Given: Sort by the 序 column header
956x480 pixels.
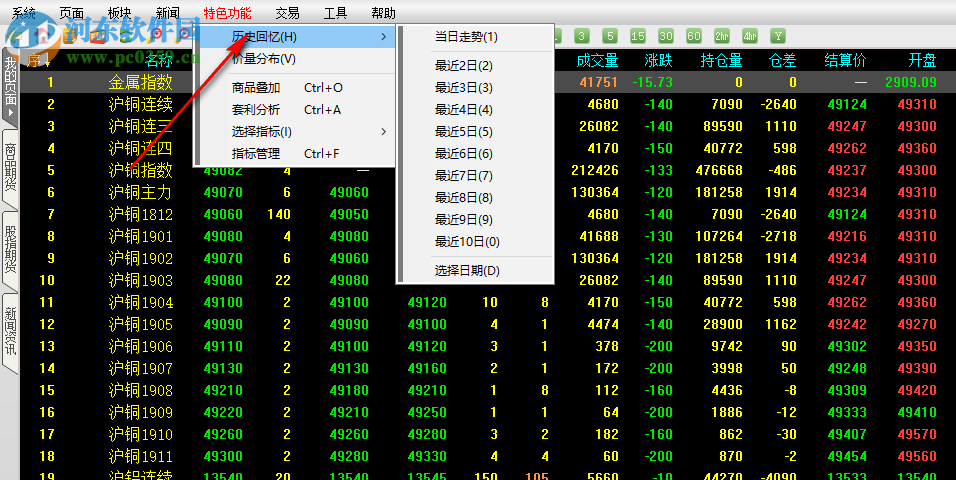Looking at the screenshot, I should [x=34, y=60].
